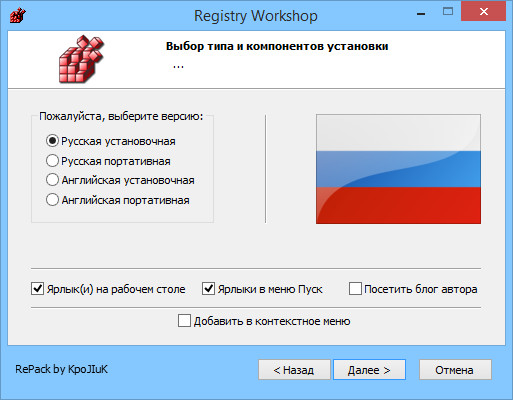The width and height of the screenshot is (513, 400).
Task: Proceed with the Далее button
Action: click(369, 370)
